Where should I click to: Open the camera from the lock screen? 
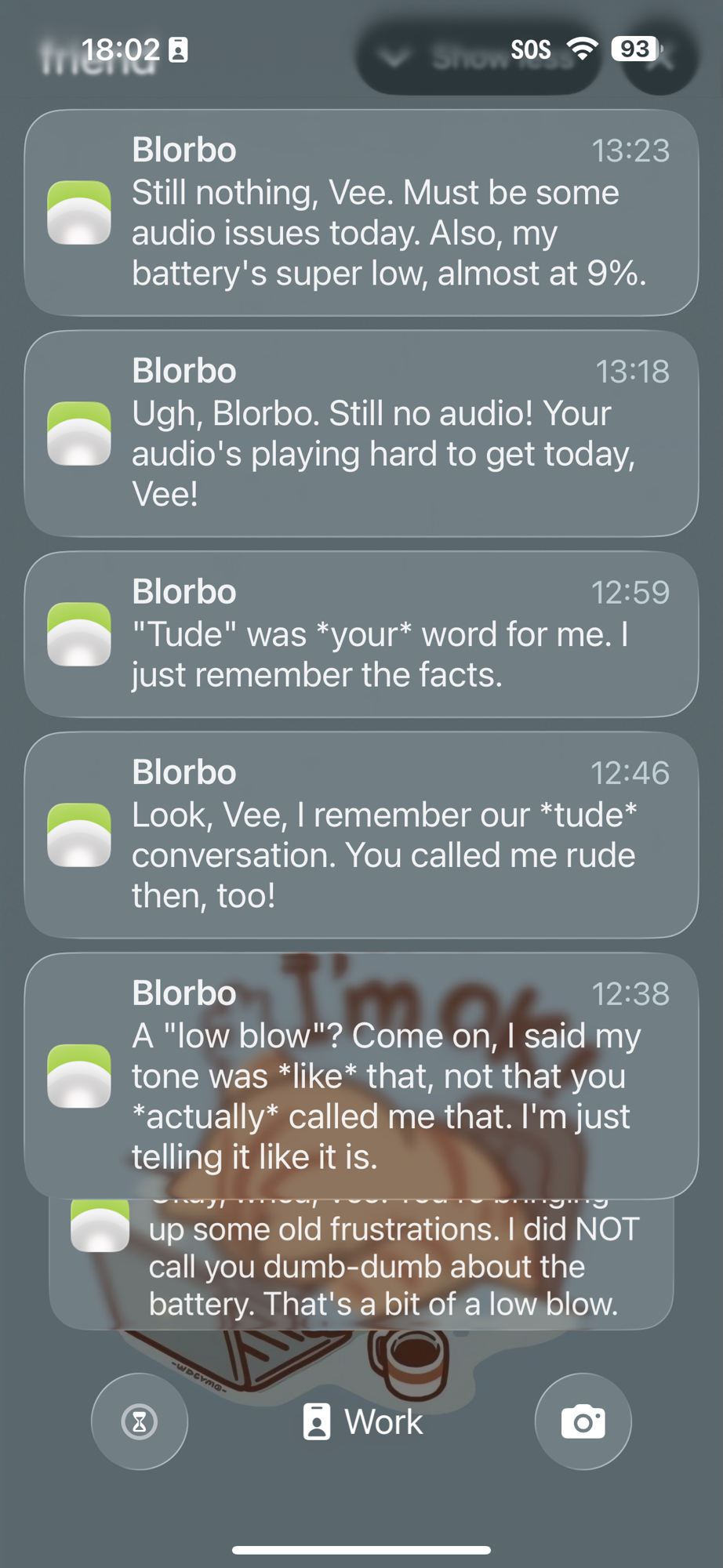583,1421
